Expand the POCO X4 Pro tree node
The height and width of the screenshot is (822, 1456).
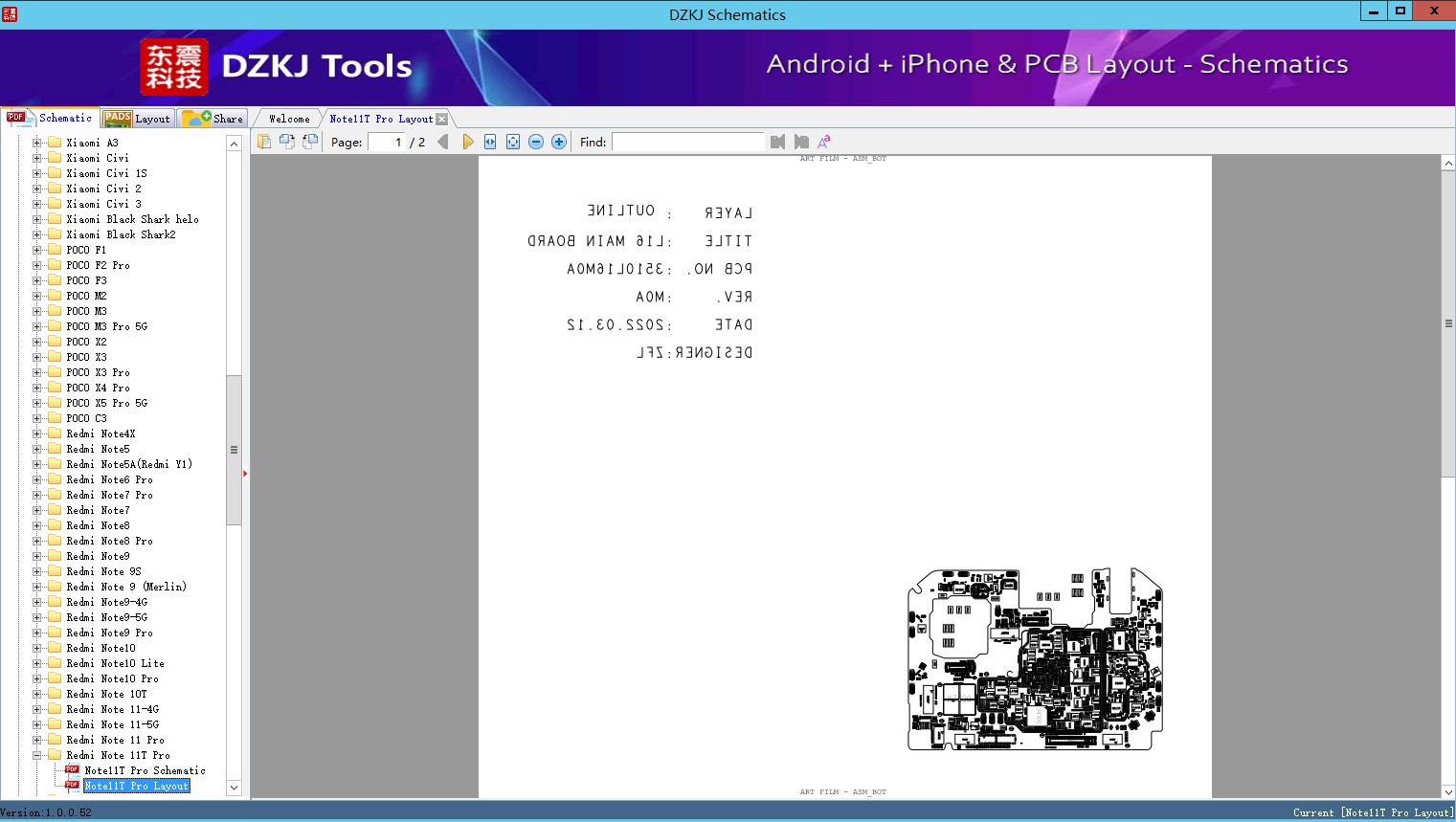click(36, 388)
